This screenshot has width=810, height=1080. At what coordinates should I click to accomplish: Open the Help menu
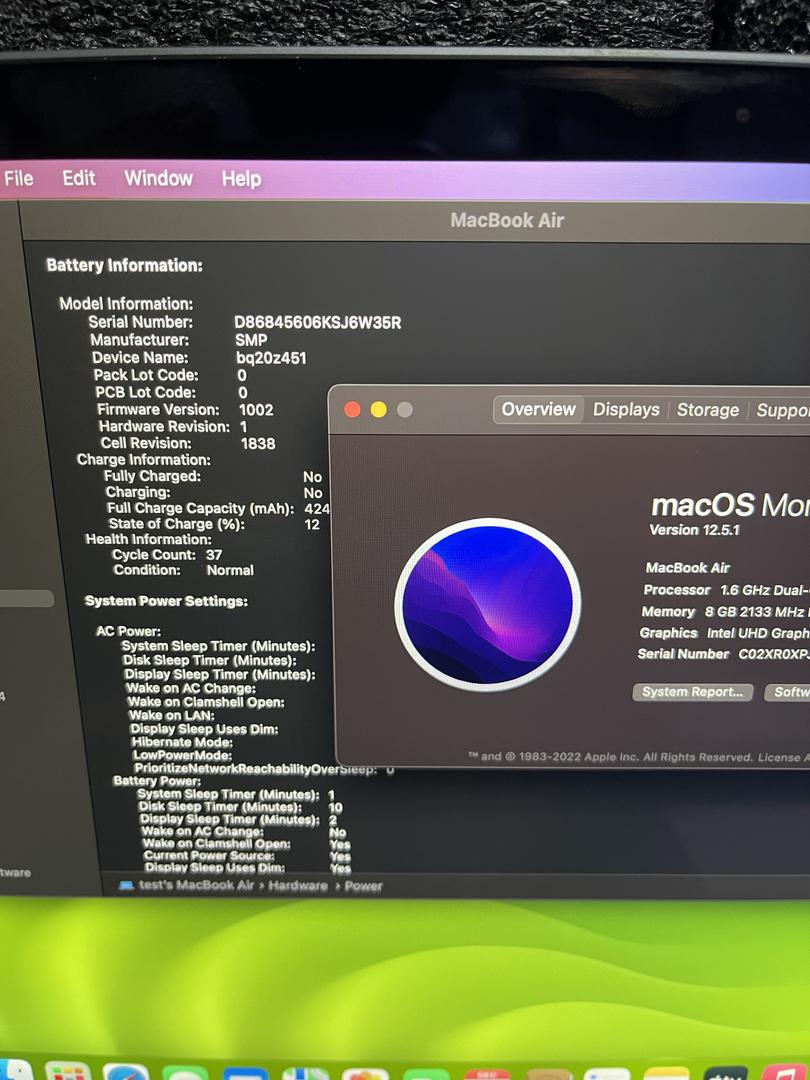tap(241, 179)
